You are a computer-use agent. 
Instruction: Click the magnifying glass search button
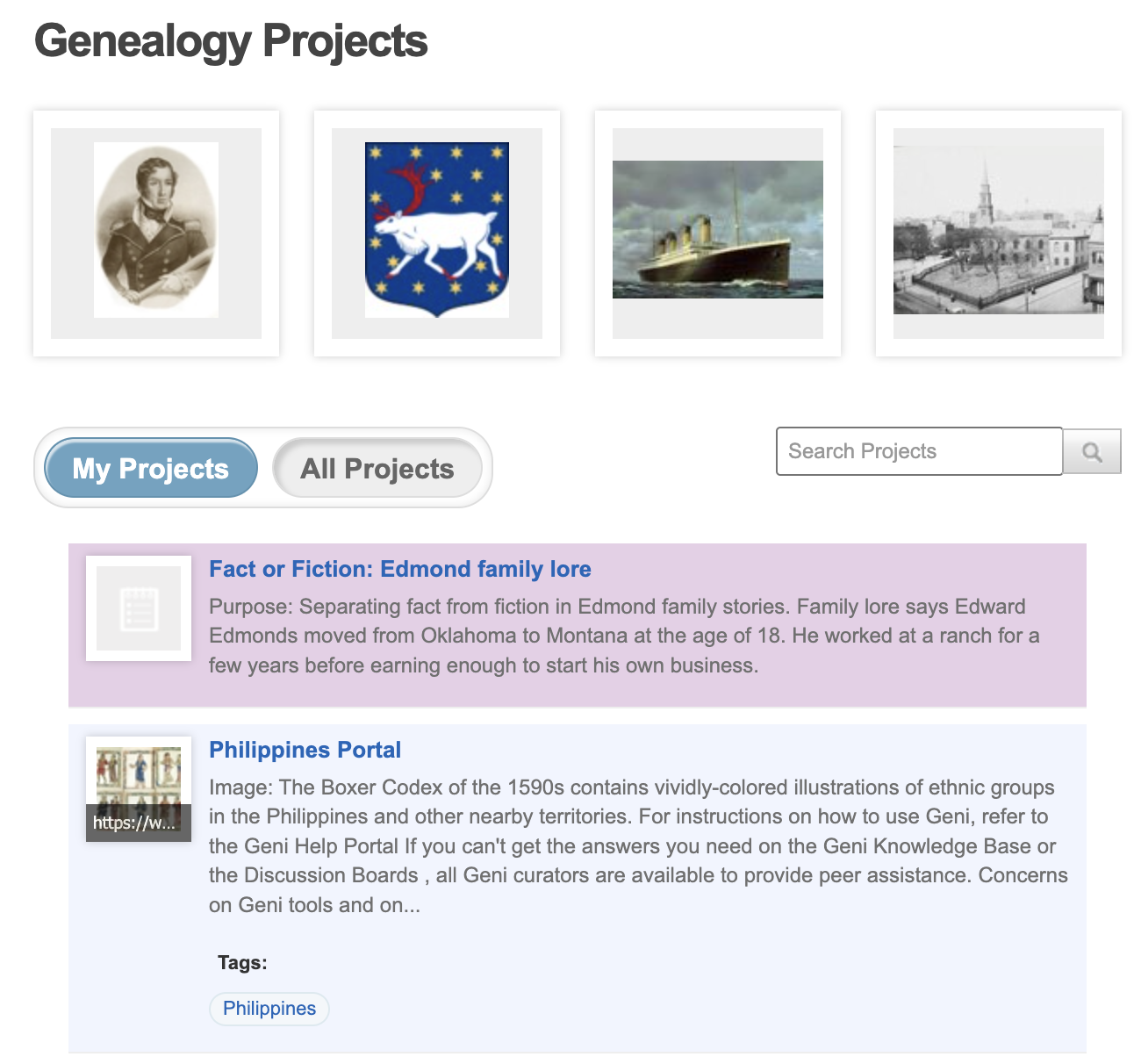point(1092,451)
